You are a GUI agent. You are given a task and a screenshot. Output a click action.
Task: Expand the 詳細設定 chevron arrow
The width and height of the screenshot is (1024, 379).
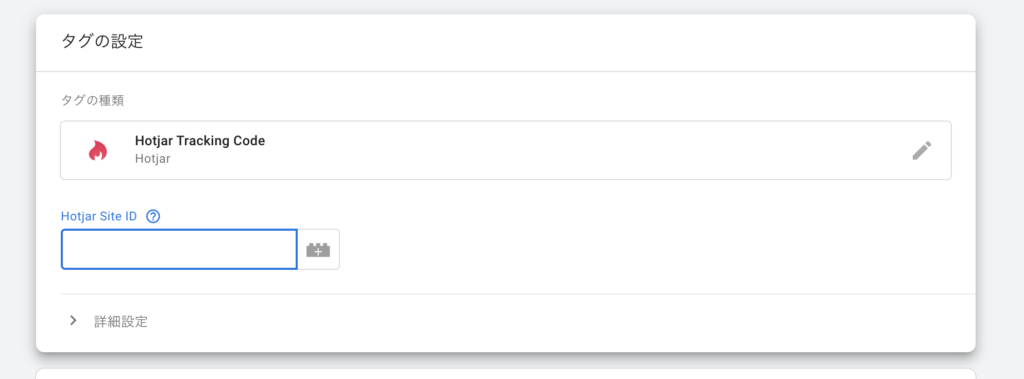73,321
